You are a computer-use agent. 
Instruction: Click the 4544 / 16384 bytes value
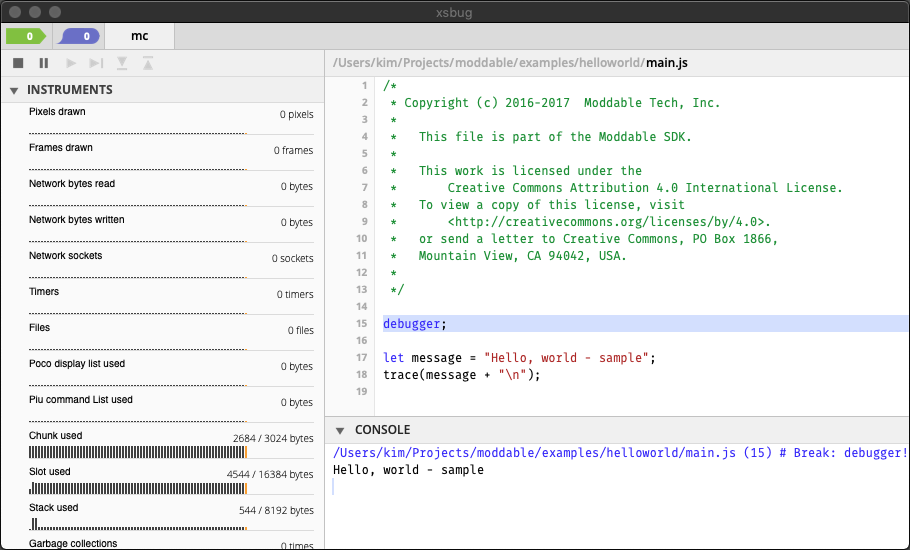click(x=270, y=475)
